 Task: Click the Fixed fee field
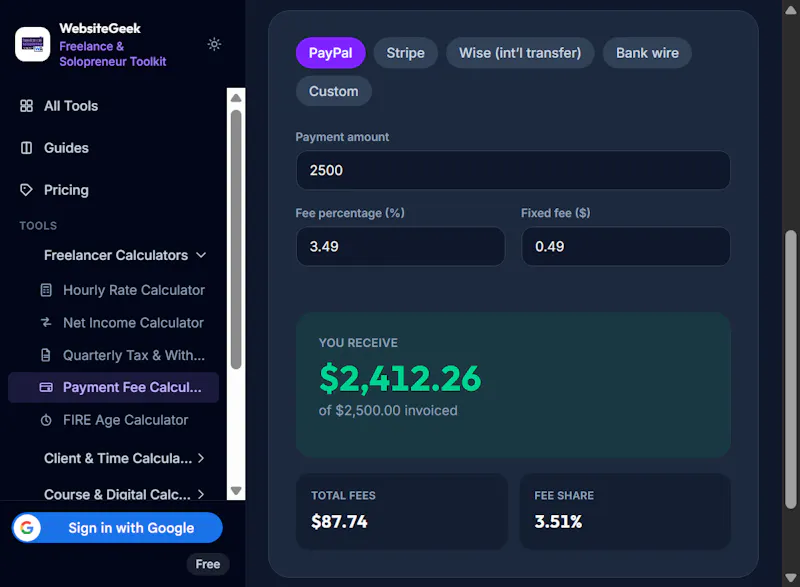tap(626, 246)
